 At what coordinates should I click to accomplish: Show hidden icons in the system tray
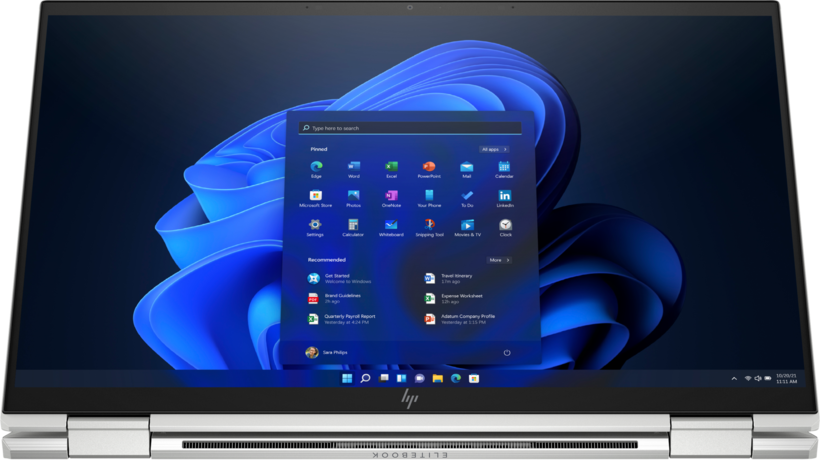click(734, 379)
